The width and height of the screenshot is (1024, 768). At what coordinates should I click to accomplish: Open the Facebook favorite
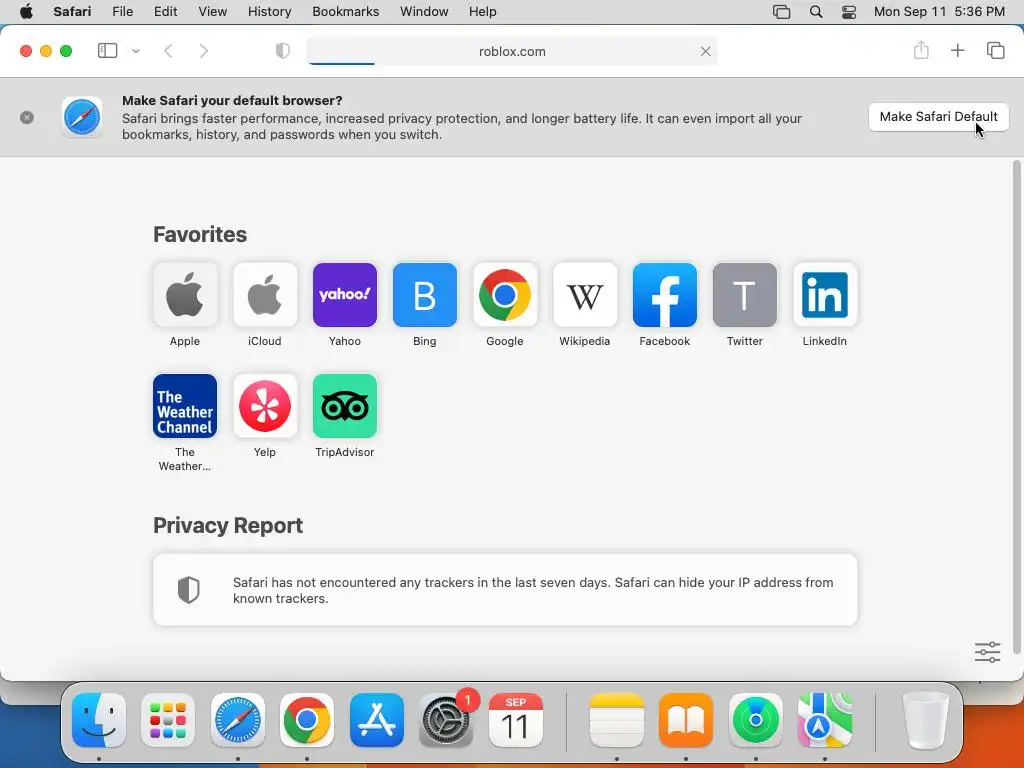pos(665,295)
